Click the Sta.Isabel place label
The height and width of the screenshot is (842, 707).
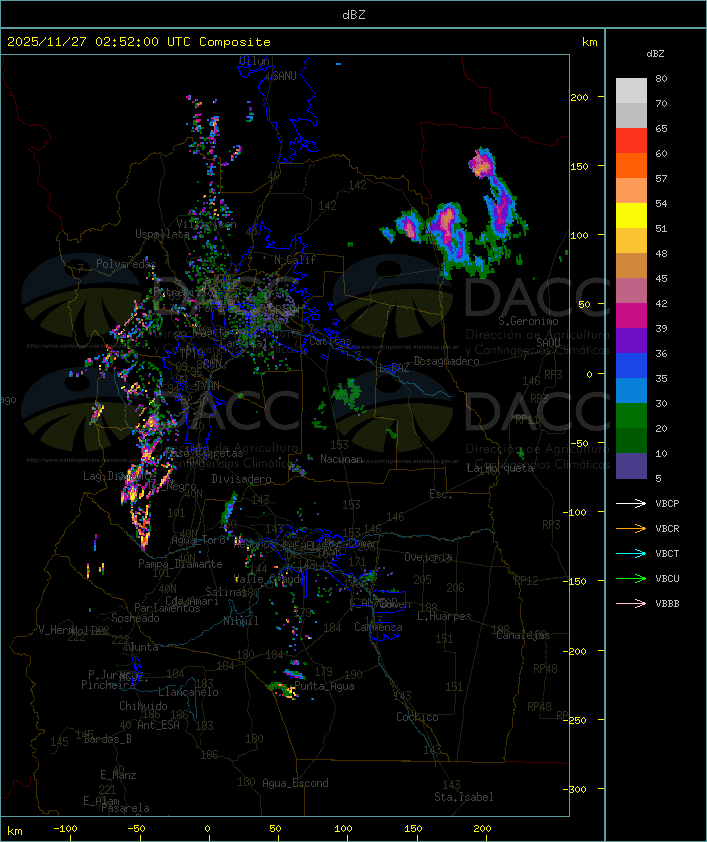(x=463, y=797)
